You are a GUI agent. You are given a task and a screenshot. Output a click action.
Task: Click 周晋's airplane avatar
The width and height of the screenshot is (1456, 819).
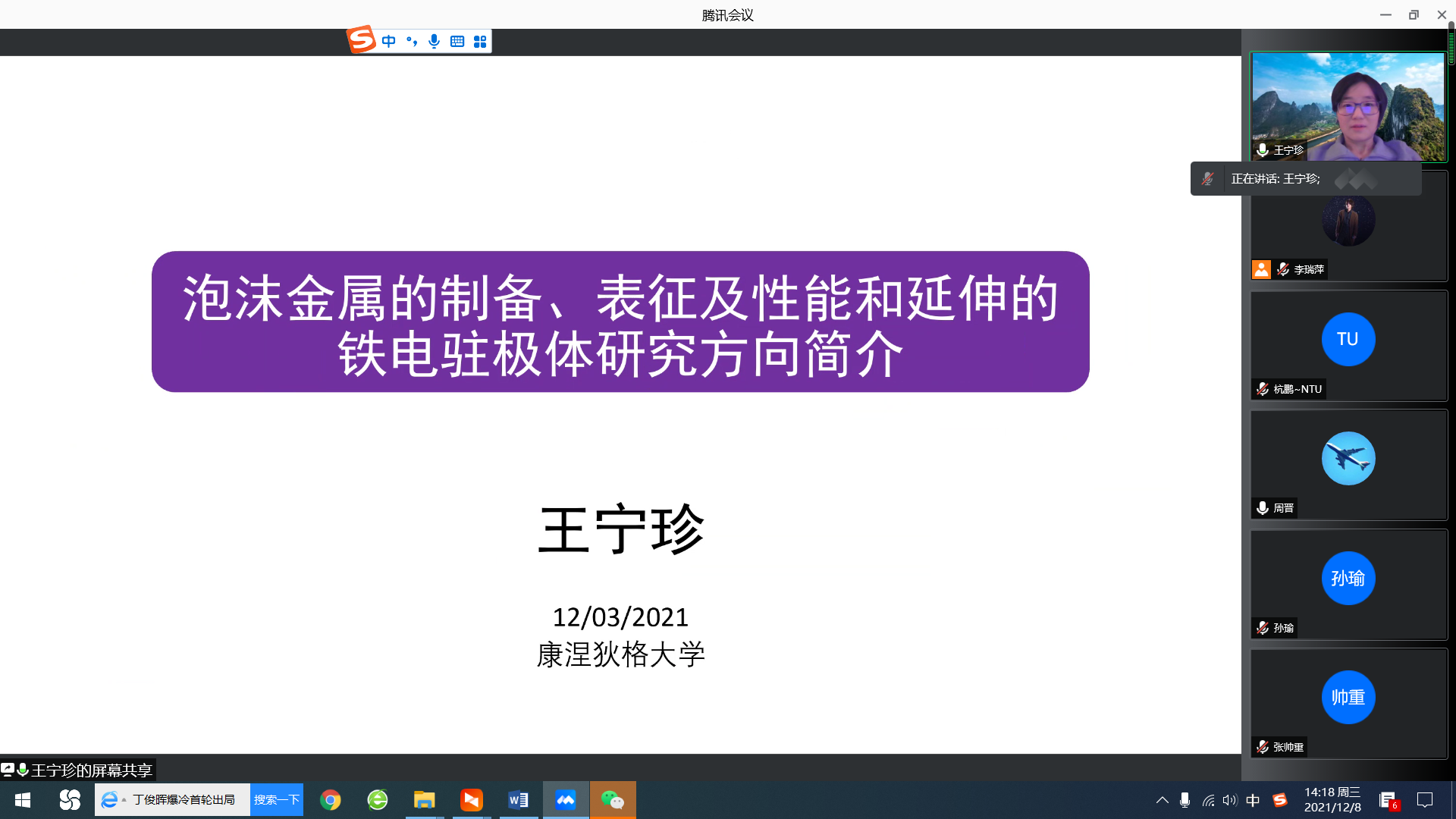1348,458
